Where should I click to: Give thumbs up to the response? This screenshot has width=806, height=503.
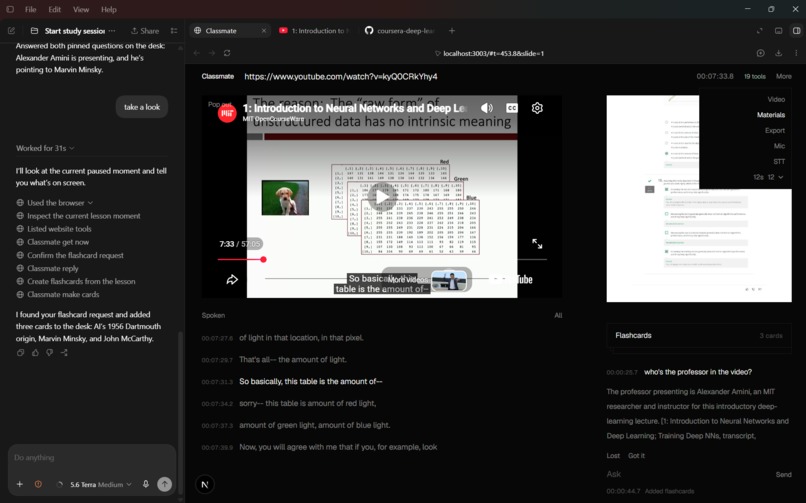point(35,352)
